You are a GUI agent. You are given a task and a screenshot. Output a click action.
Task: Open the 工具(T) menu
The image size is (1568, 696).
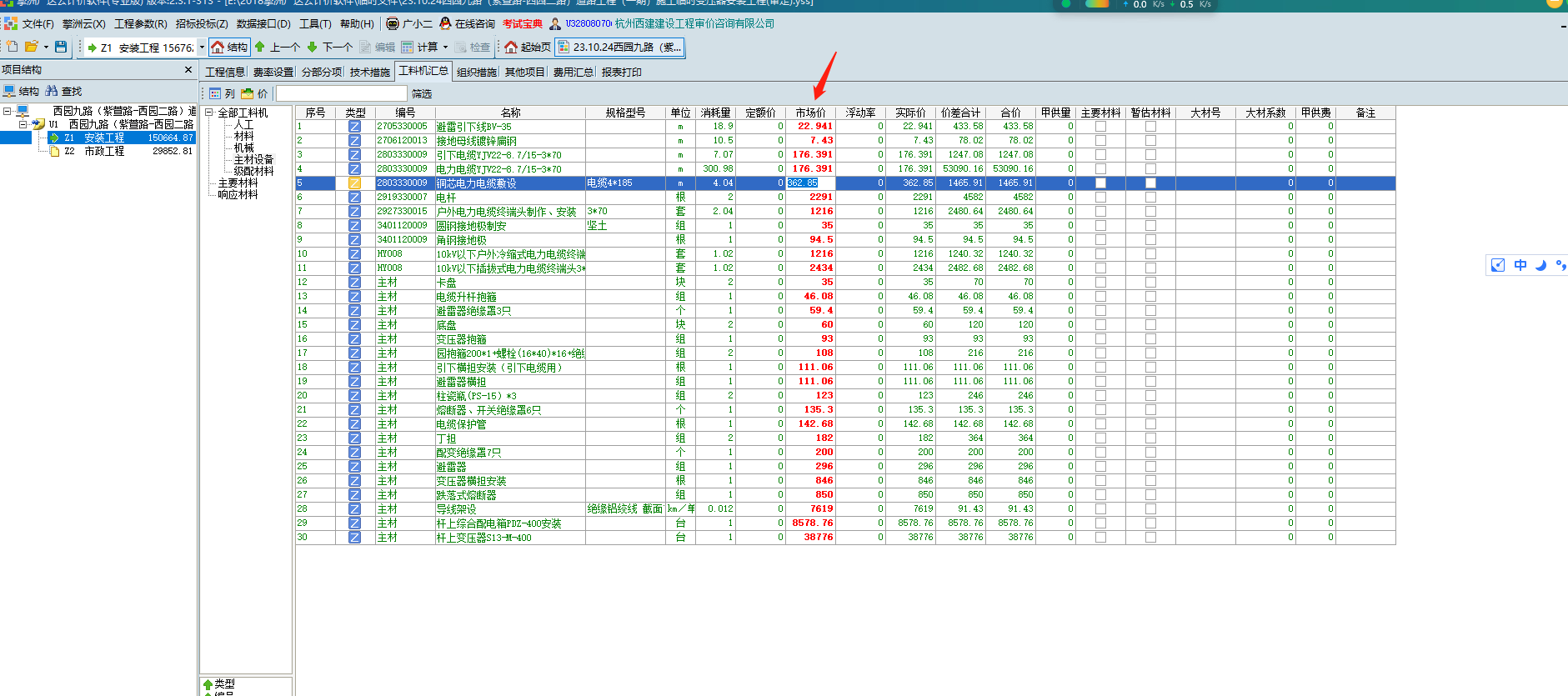315,24
